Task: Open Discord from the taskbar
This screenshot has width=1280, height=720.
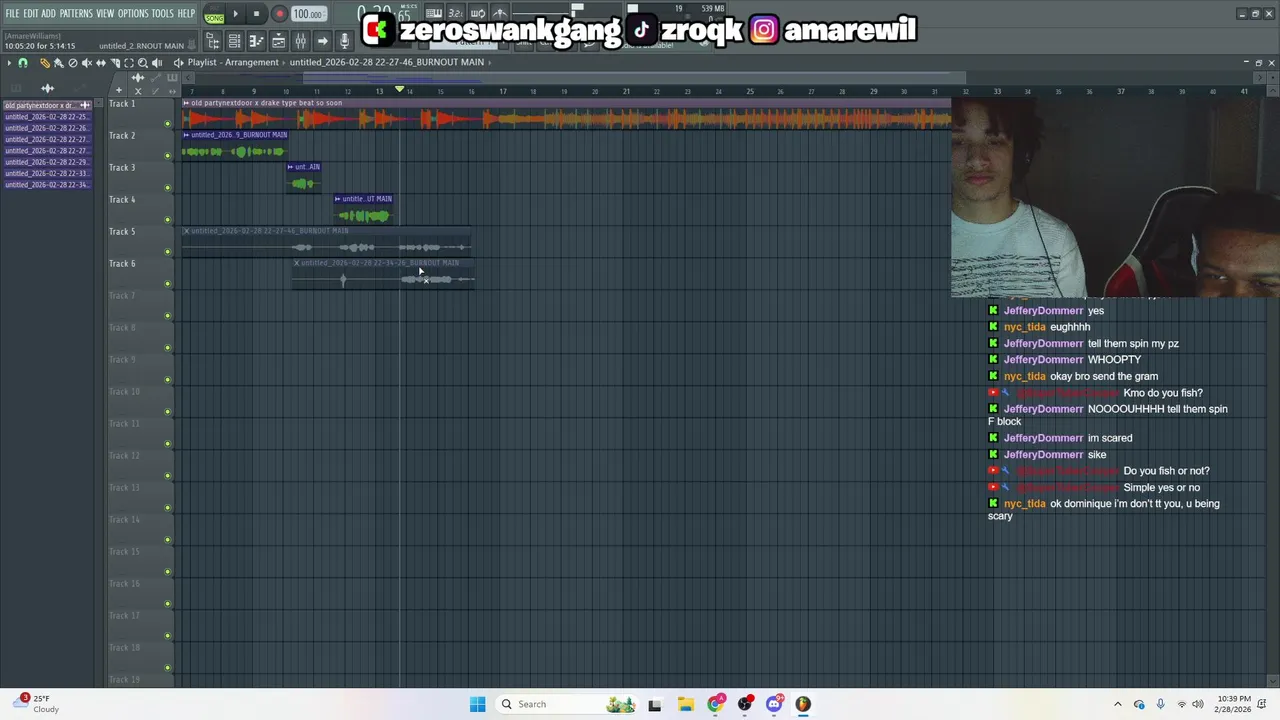Action: pos(774,704)
